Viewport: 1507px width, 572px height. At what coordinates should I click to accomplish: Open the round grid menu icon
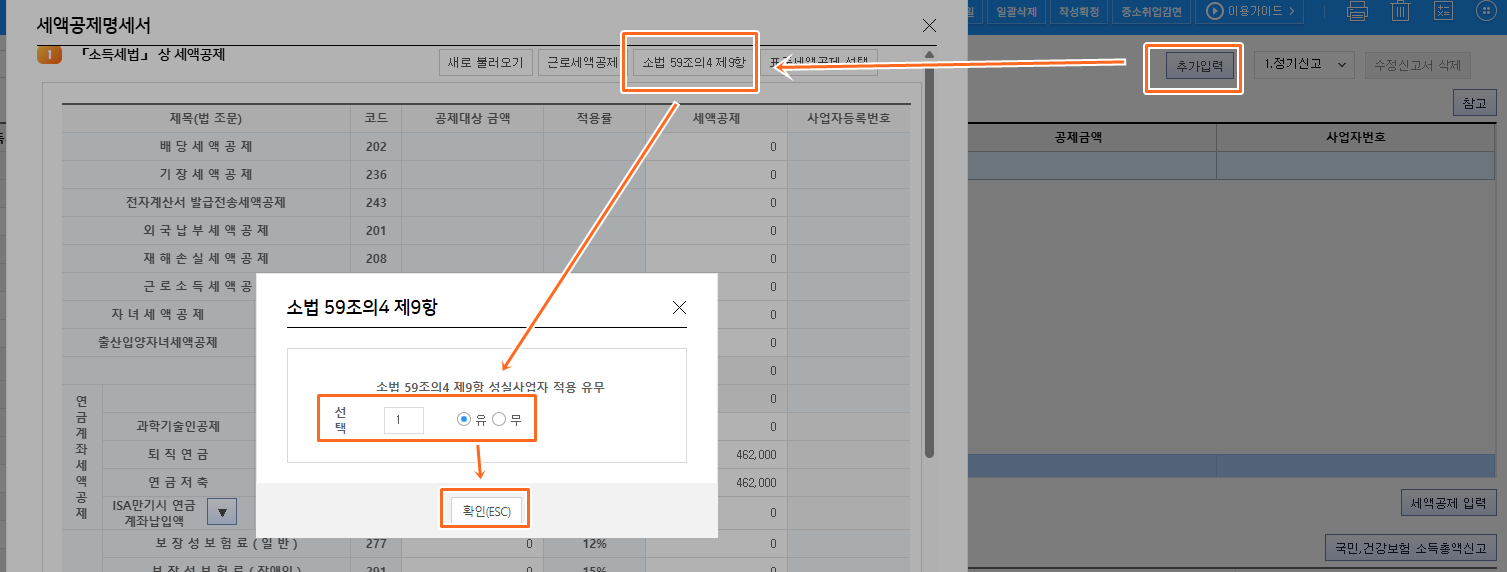(1487, 11)
